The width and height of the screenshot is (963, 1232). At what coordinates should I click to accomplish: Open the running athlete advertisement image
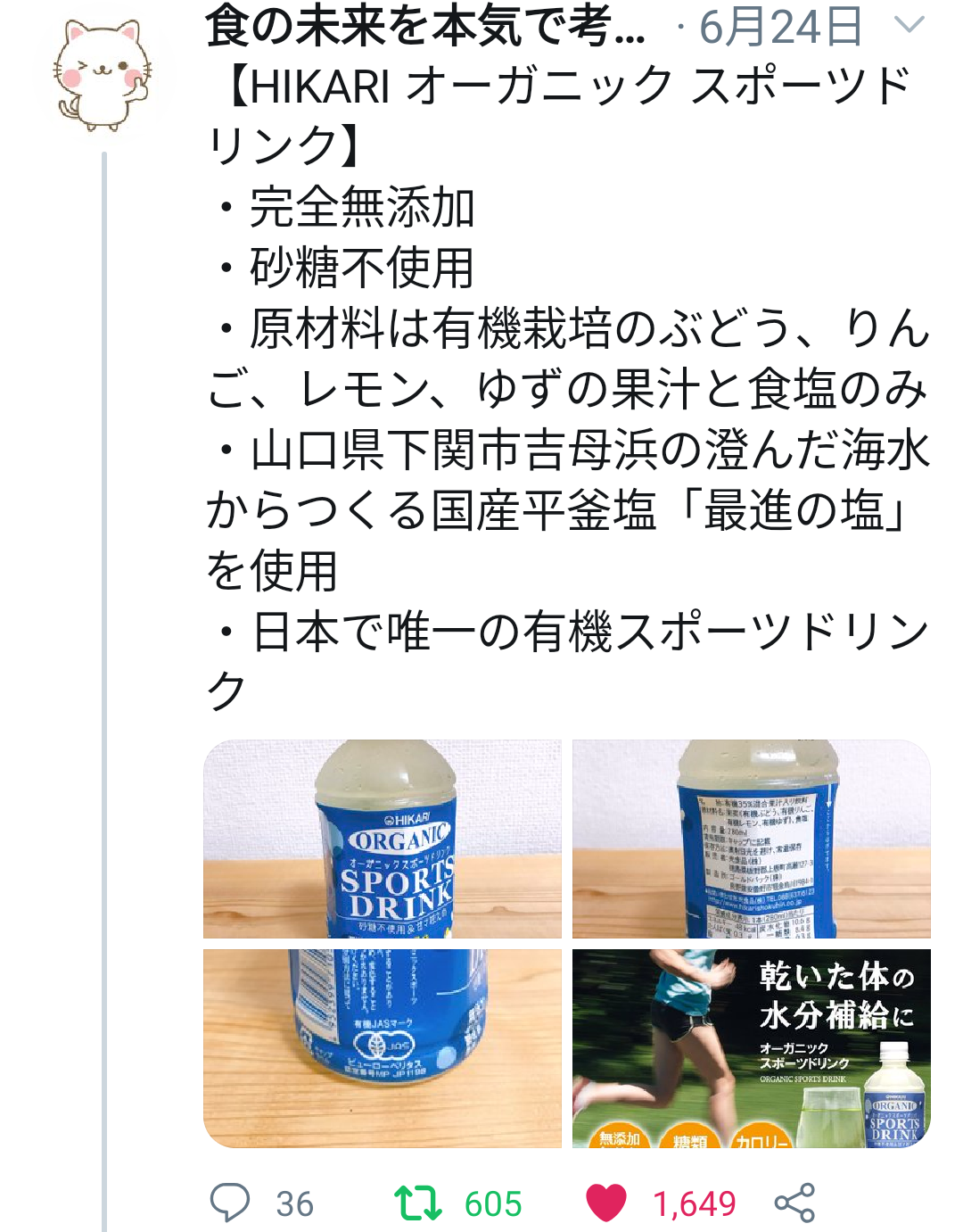[752, 1048]
